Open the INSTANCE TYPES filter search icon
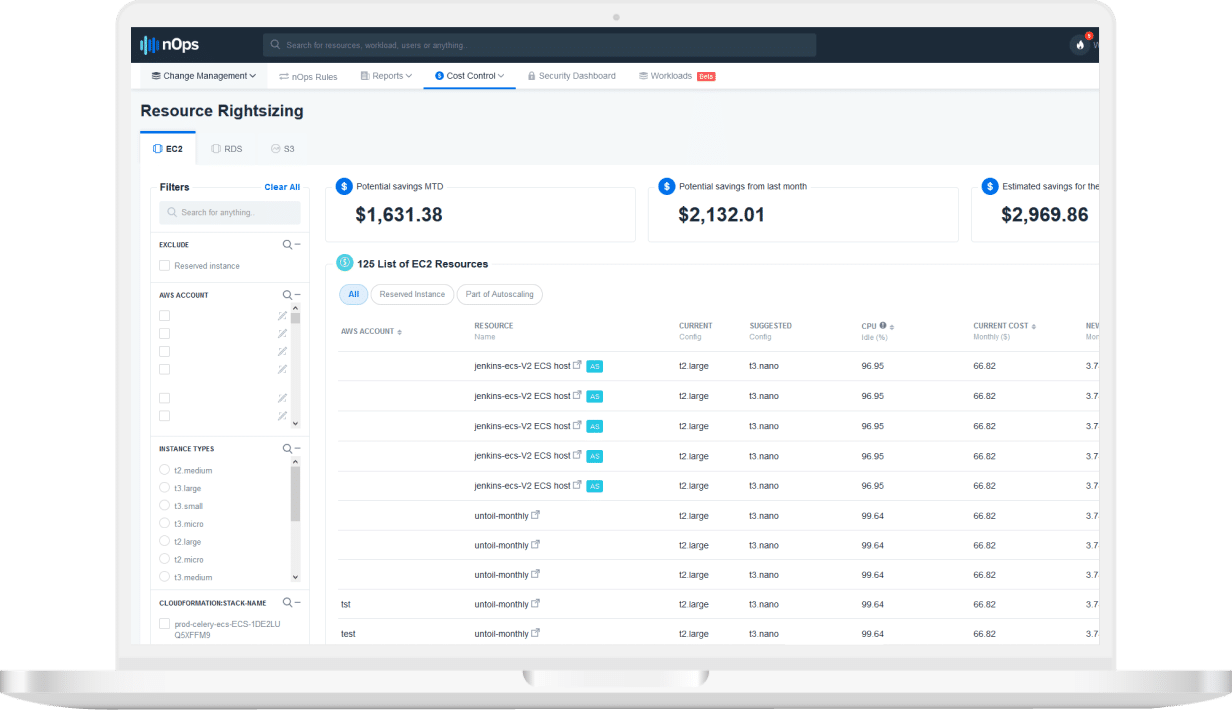Screen dimensions: 1232x710 coord(287,449)
